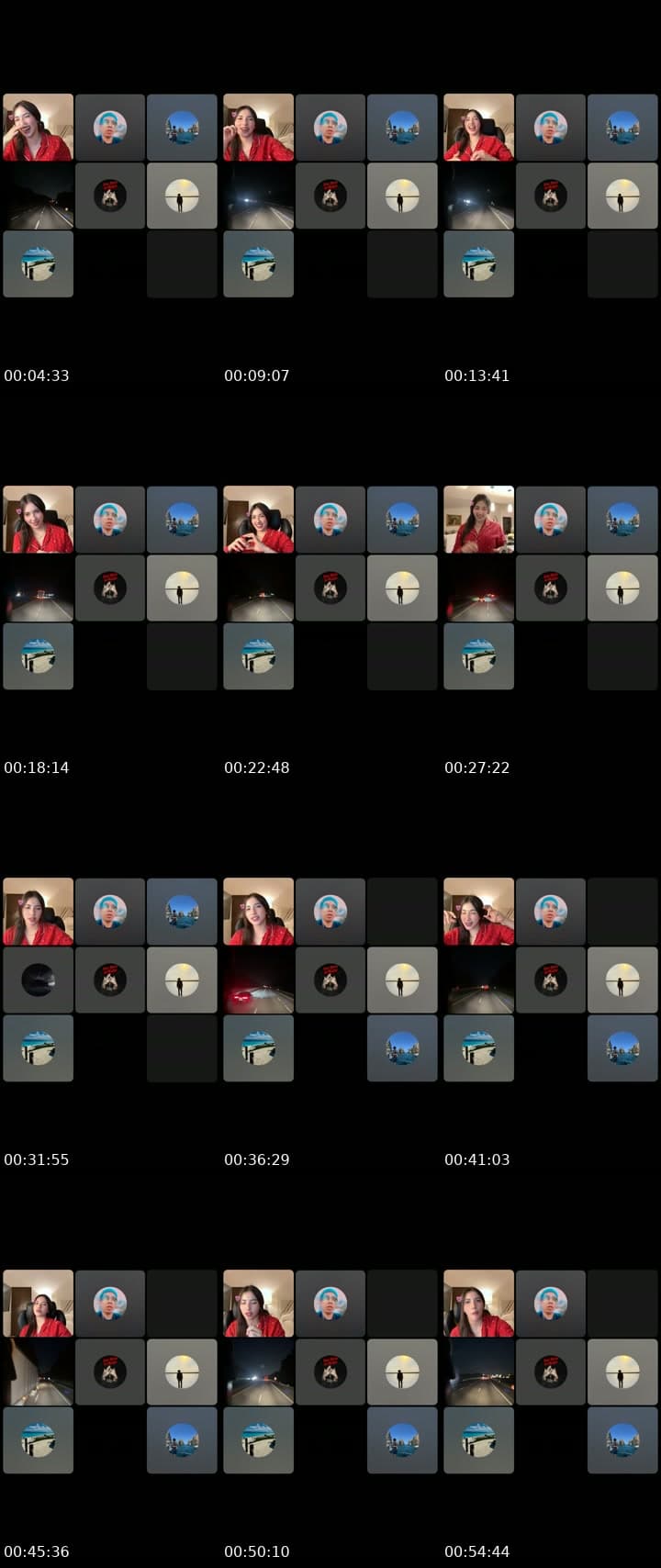The image size is (661, 1568).
Task: Open night road video in 00:22:48 frame
Action: tap(258, 588)
